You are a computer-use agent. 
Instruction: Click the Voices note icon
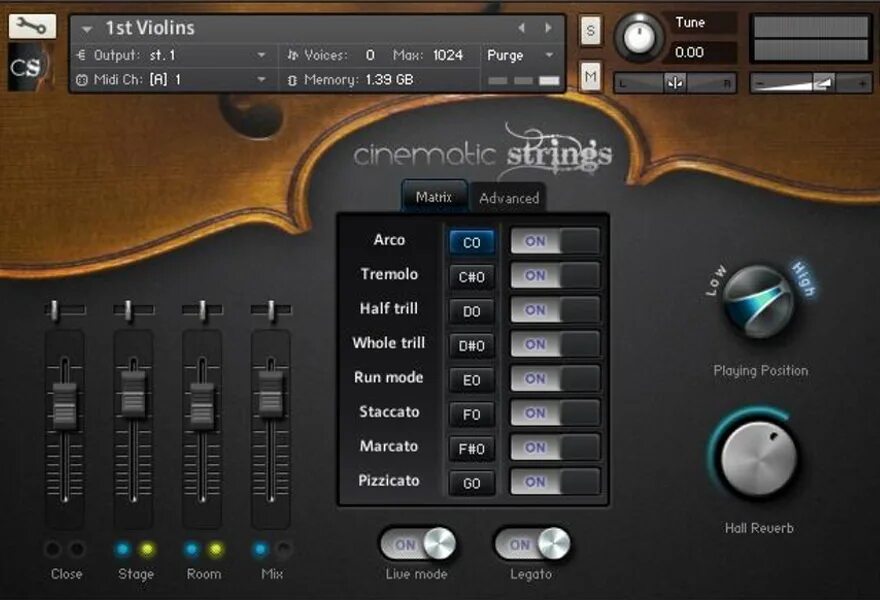292,55
